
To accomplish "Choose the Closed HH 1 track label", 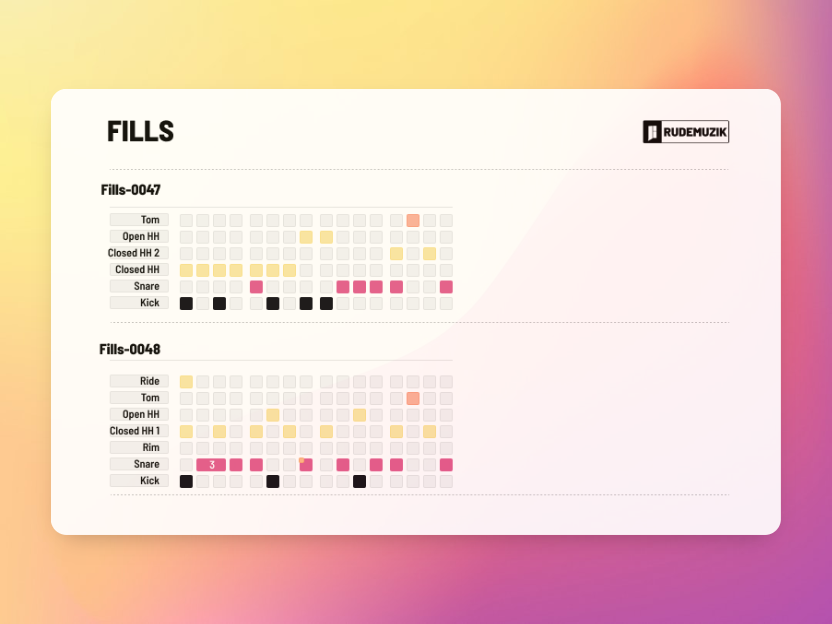I will click(x=140, y=431).
